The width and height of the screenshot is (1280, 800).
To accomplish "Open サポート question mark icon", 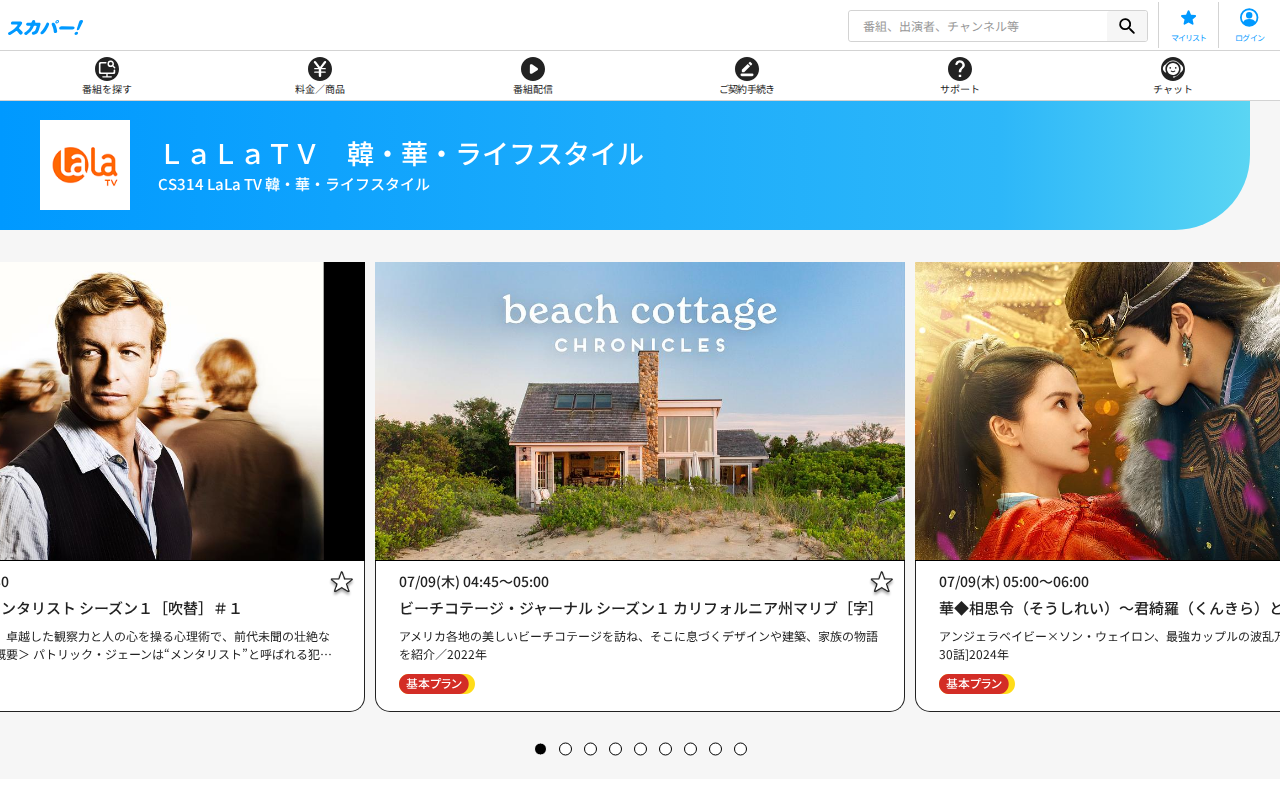I will click(960, 69).
